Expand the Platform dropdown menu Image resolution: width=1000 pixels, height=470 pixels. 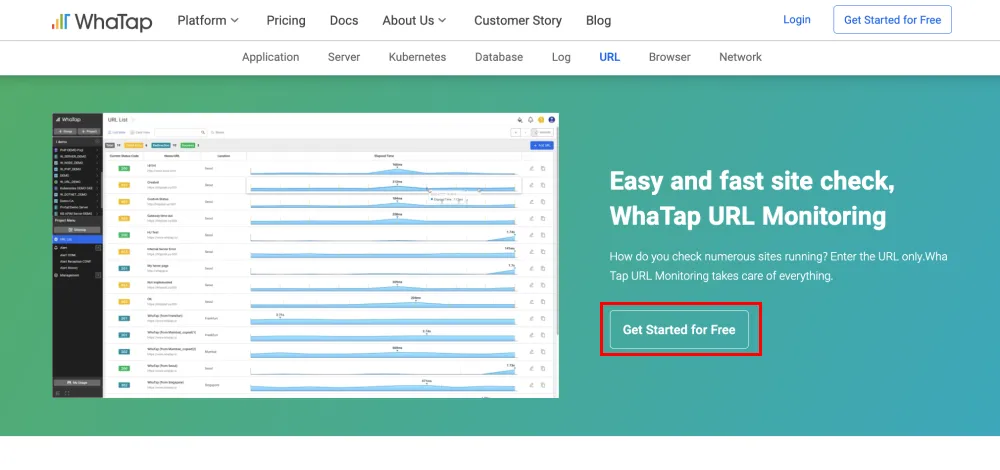(x=208, y=20)
